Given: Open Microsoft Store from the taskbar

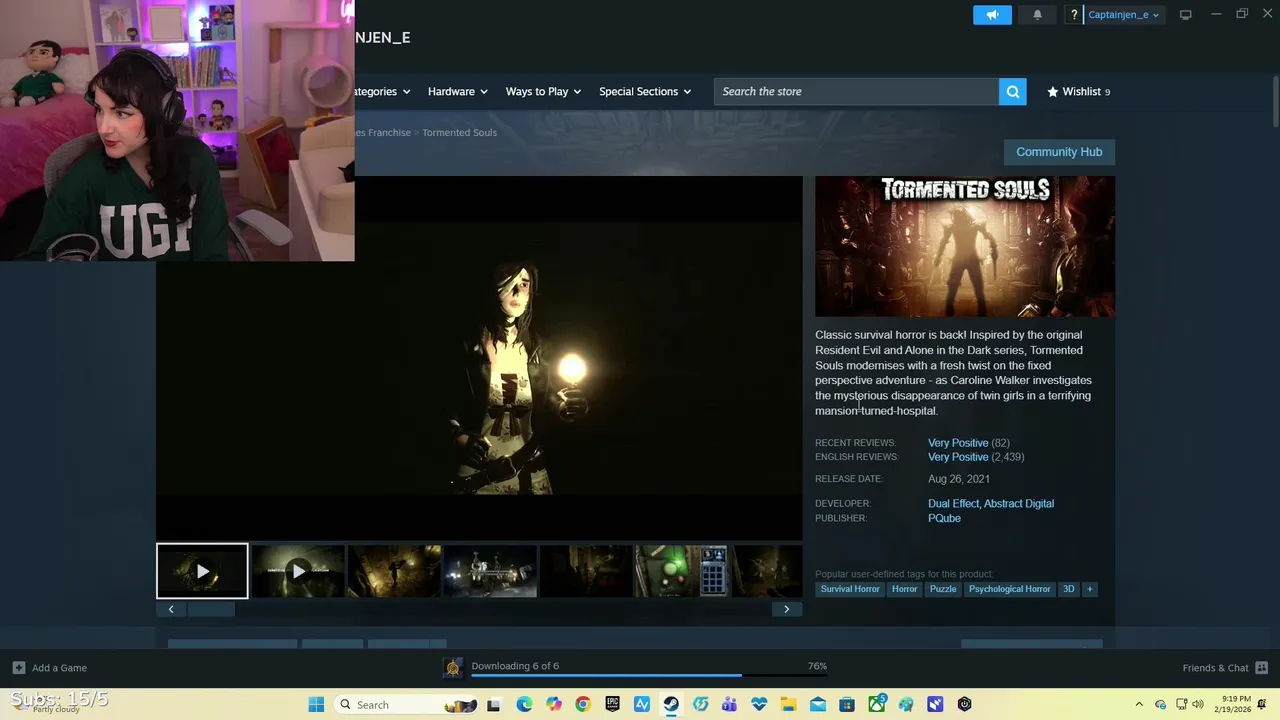Looking at the screenshot, I should coord(847,704).
